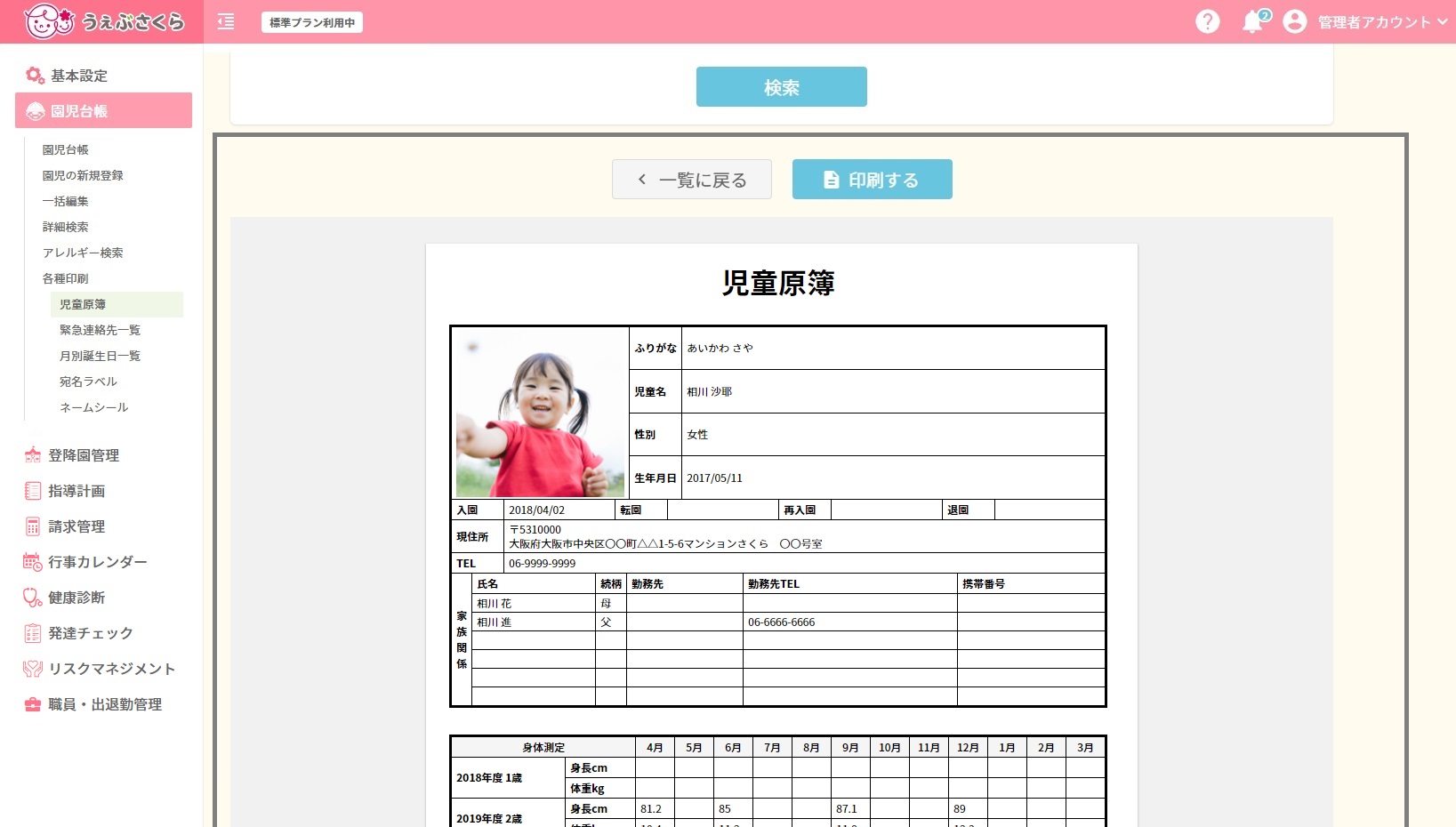Open アレルギー検索
Viewport: 1456px width, 827px height.
[x=83, y=253]
